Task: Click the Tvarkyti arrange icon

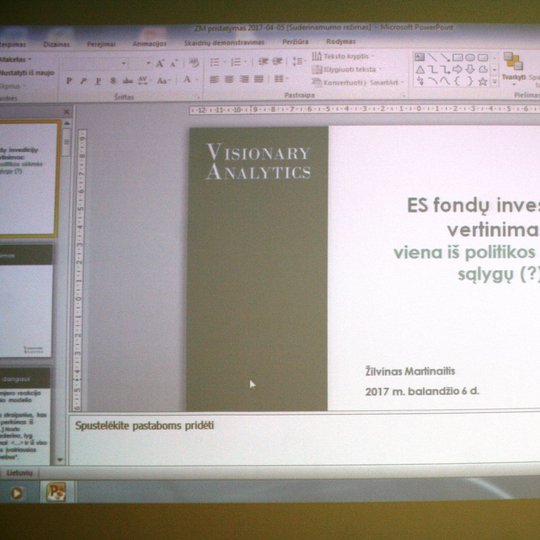Action: point(513,66)
